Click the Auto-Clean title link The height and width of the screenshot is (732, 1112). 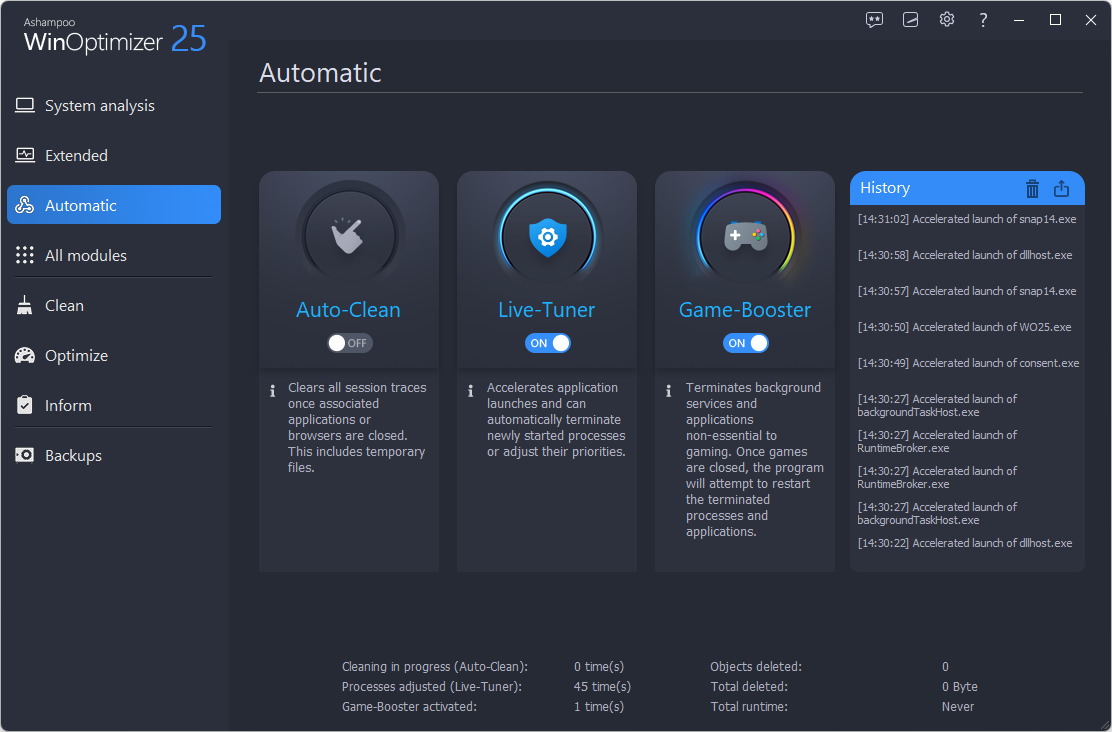348,310
